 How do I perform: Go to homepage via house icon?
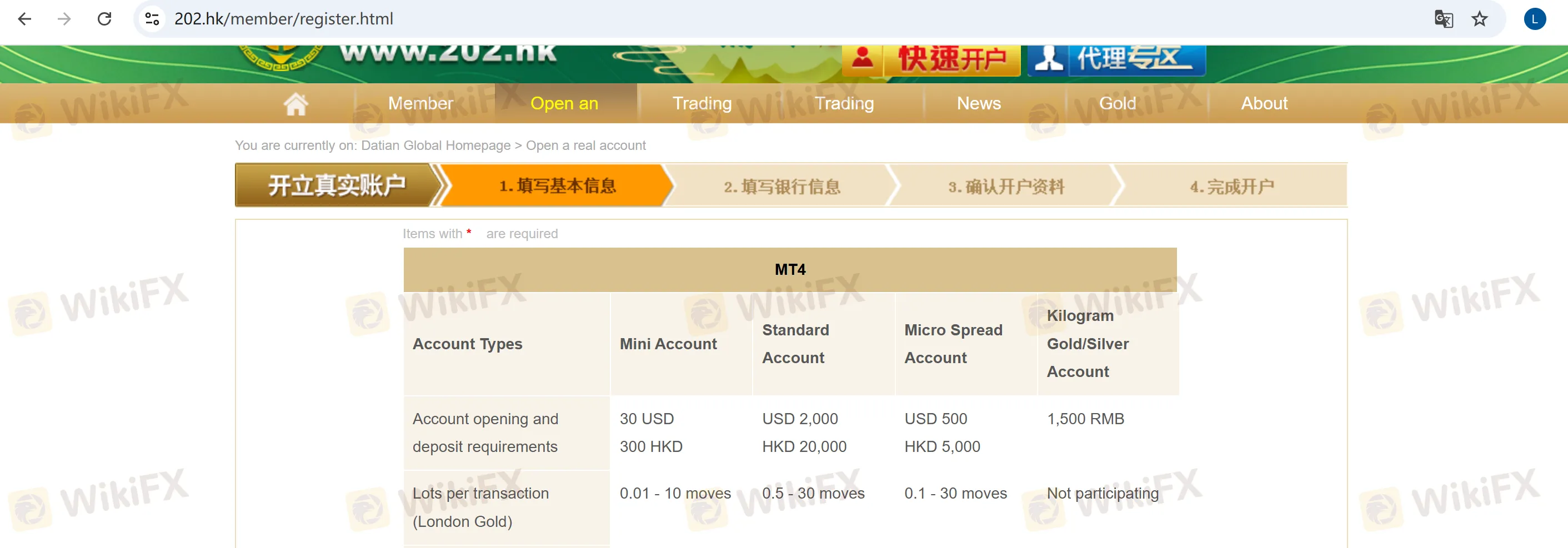click(x=296, y=103)
